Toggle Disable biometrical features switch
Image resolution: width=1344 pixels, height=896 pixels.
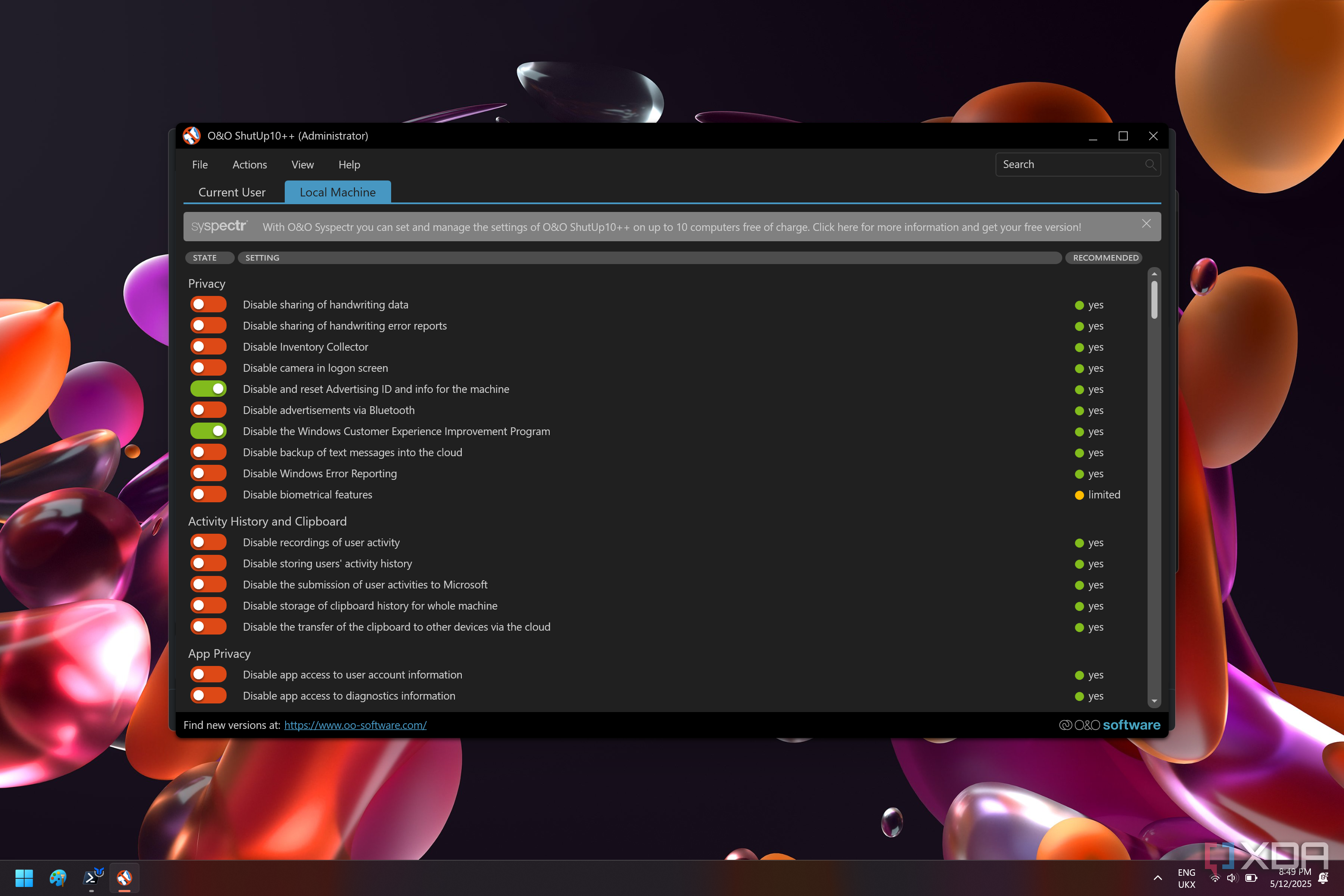(208, 494)
